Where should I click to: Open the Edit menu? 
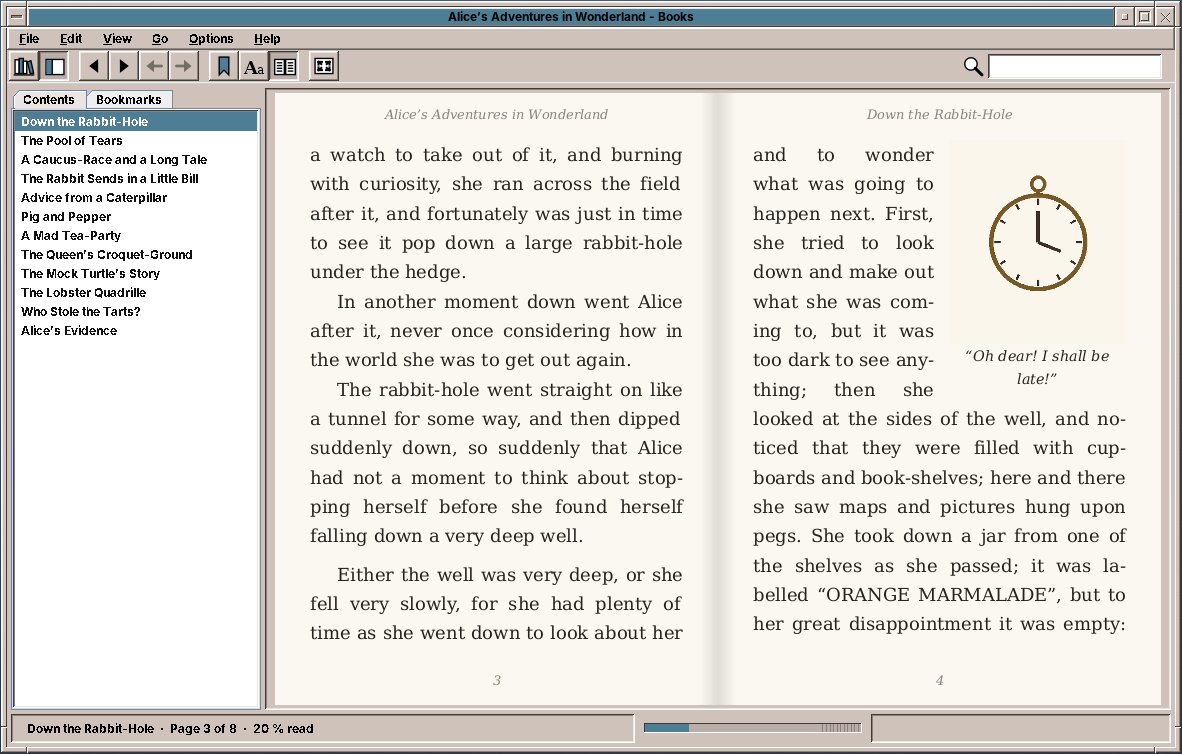pyautogui.click(x=71, y=38)
